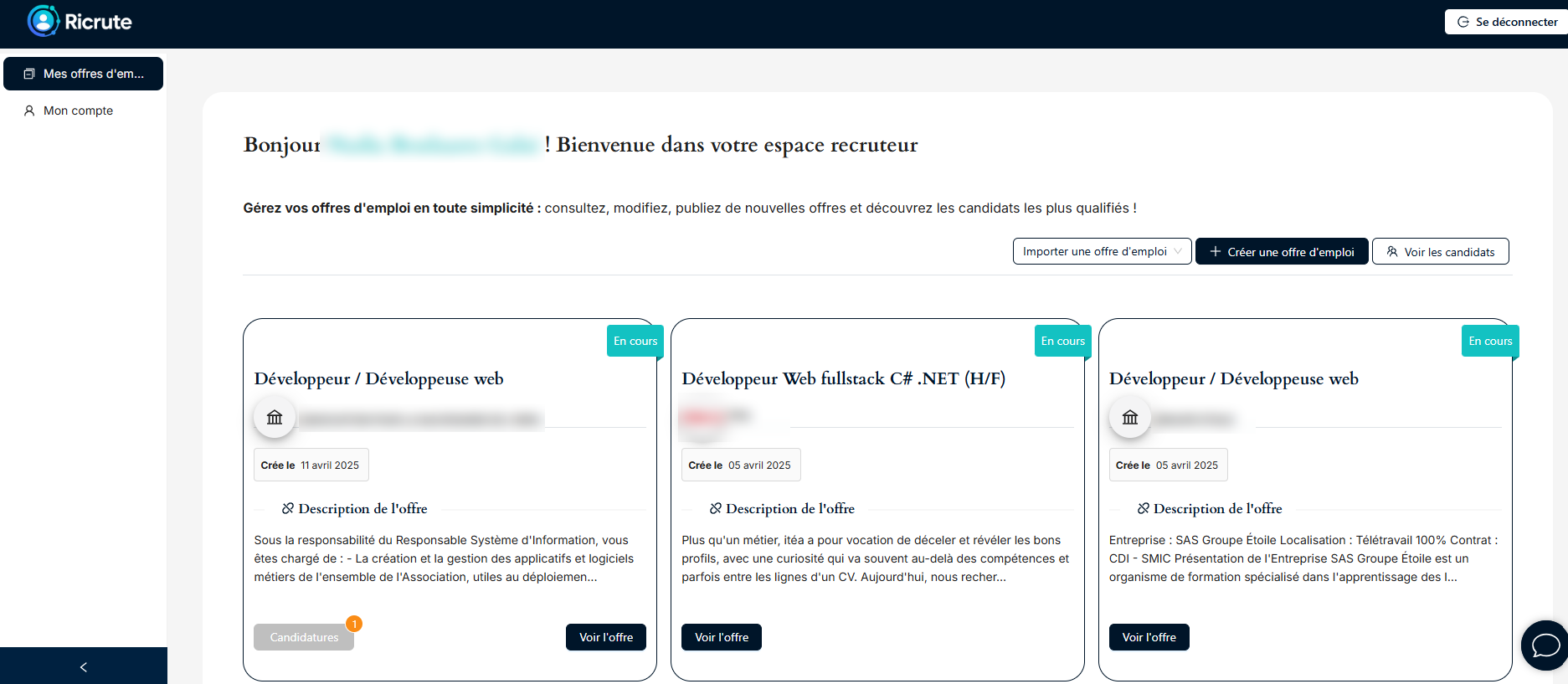Viewport: 1568px width, 684px height.
Task: Click Voir les candidats button
Action: 1440,251
